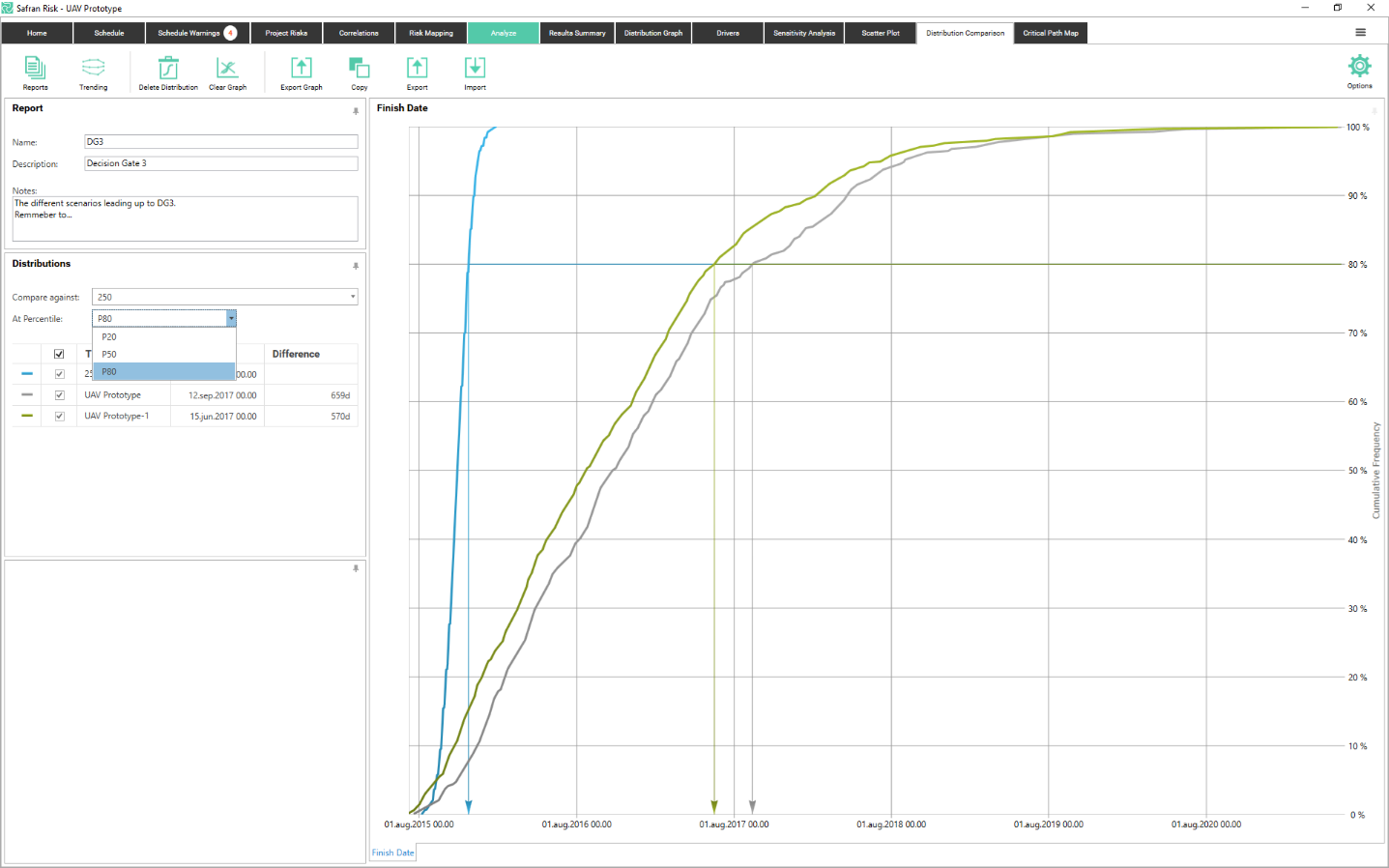
Task: Click the Export Graph icon
Action: point(302,68)
